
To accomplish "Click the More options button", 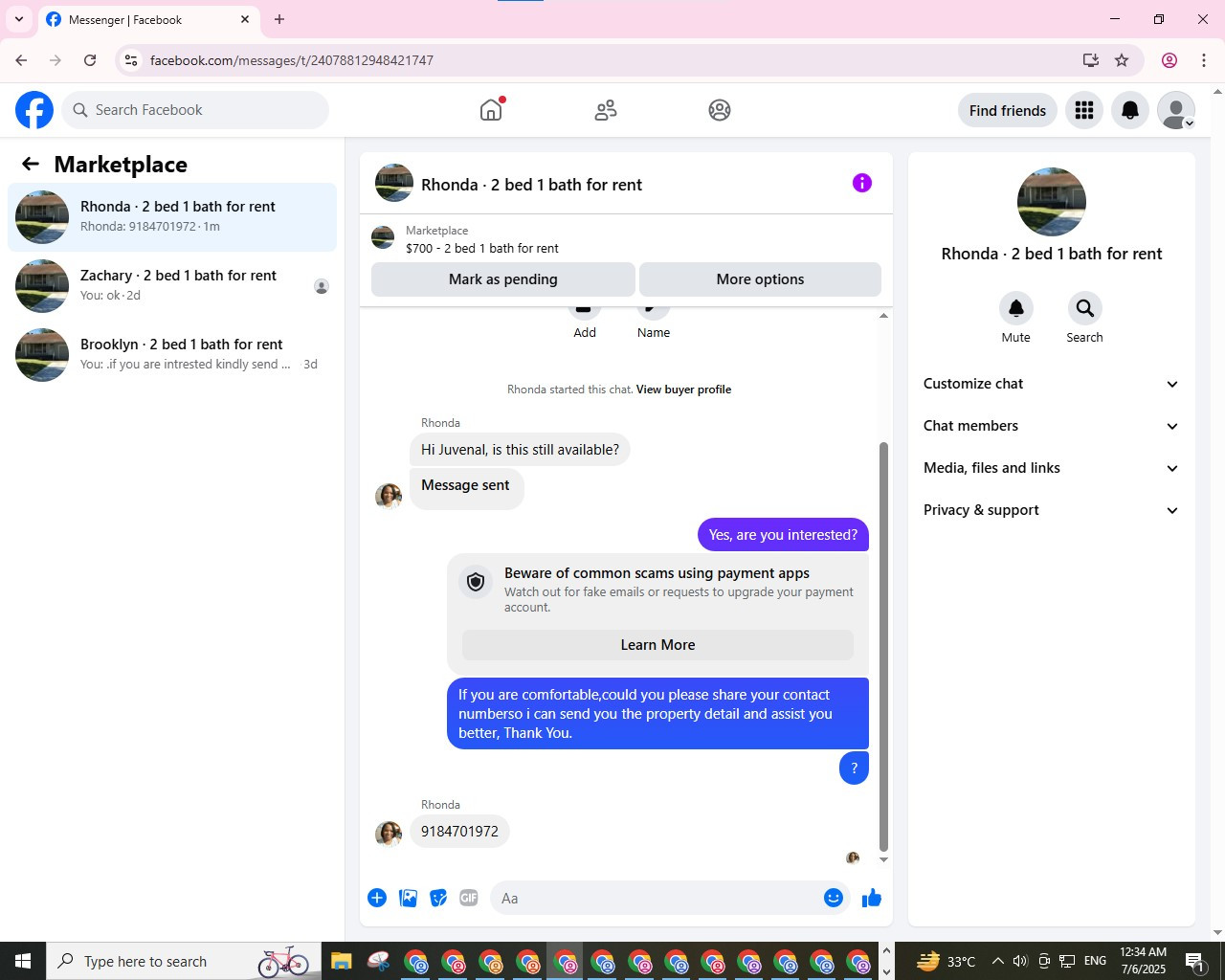I will [x=760, y=279].
